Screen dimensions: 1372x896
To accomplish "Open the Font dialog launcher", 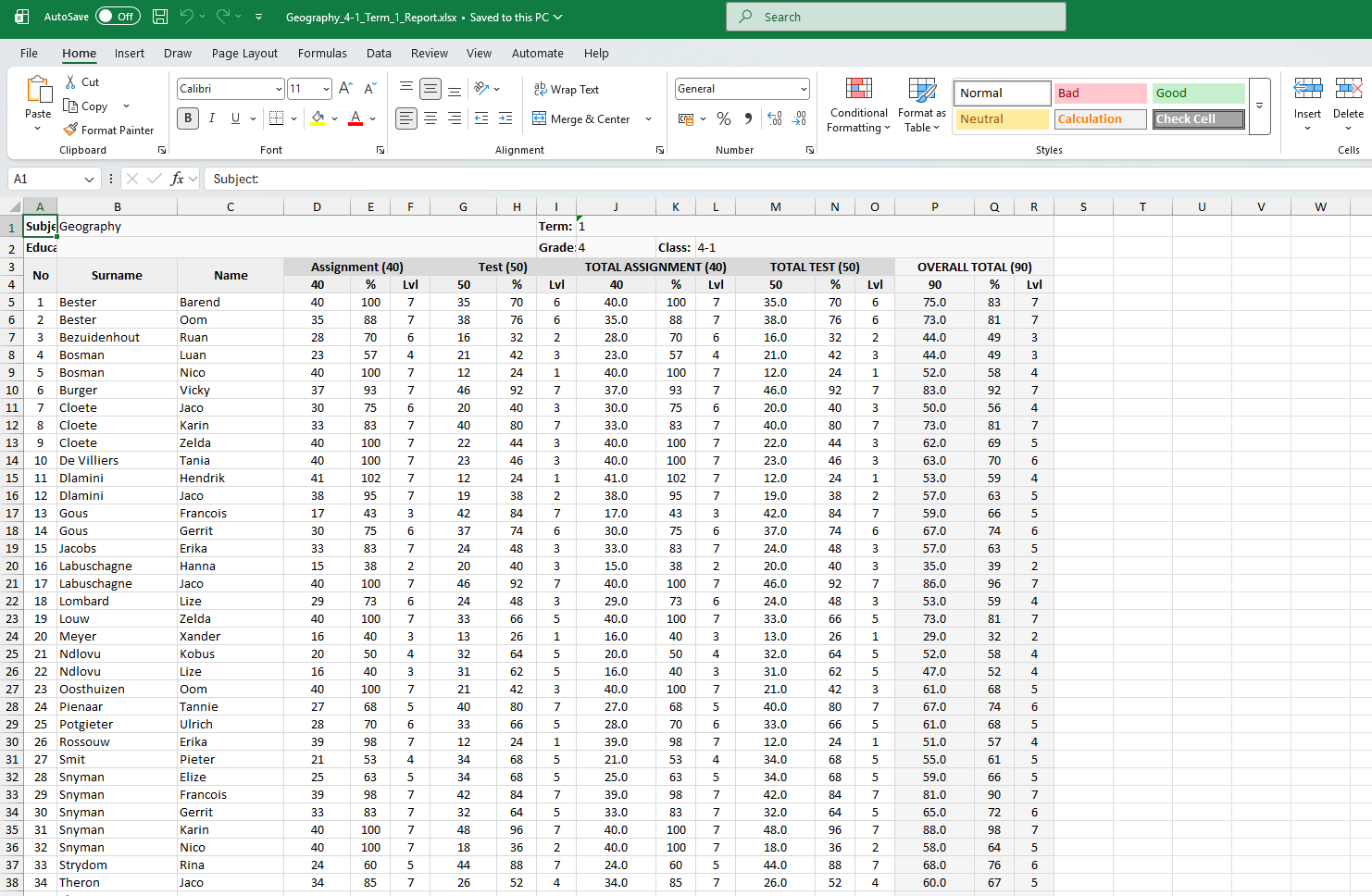I will pos(380,150).
